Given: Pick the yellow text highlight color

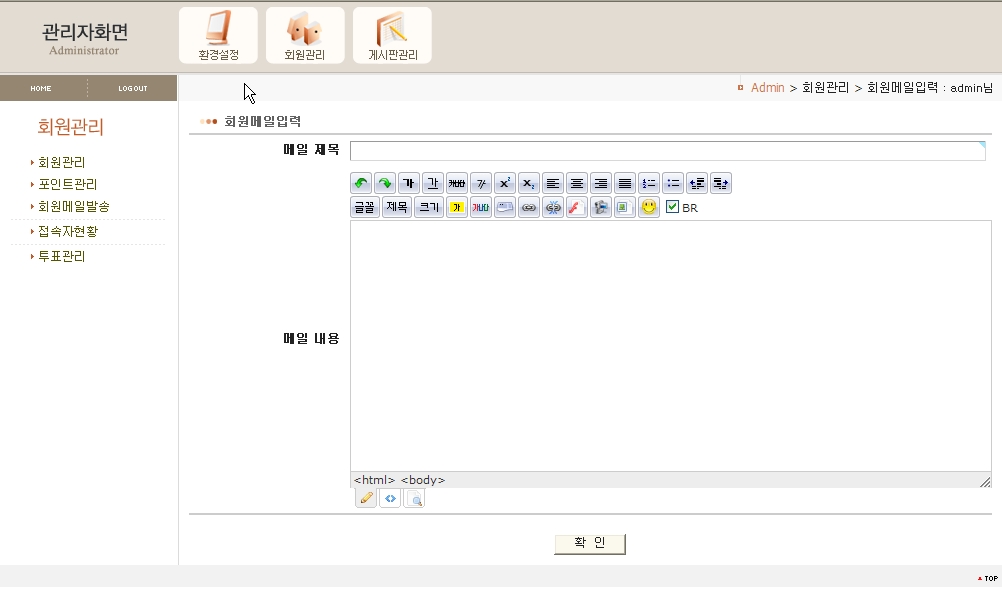Looking at the screenshot, I should [457, 208].
